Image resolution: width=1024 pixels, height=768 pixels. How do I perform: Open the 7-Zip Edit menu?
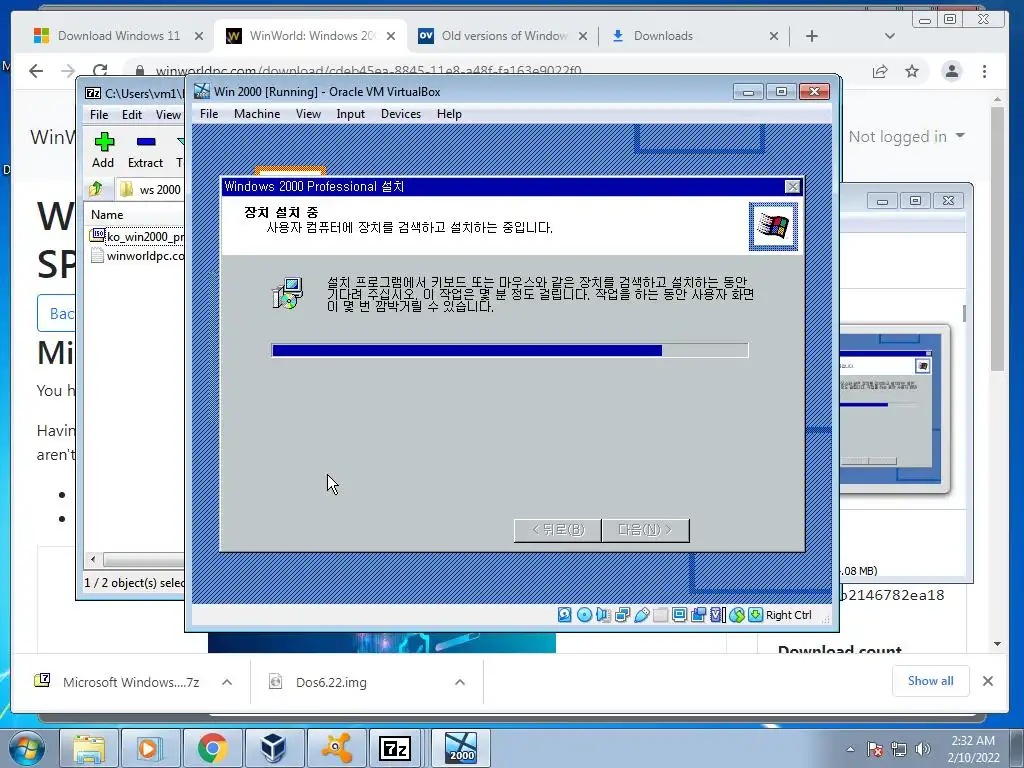pyautogui.click(x=132, y=115)
